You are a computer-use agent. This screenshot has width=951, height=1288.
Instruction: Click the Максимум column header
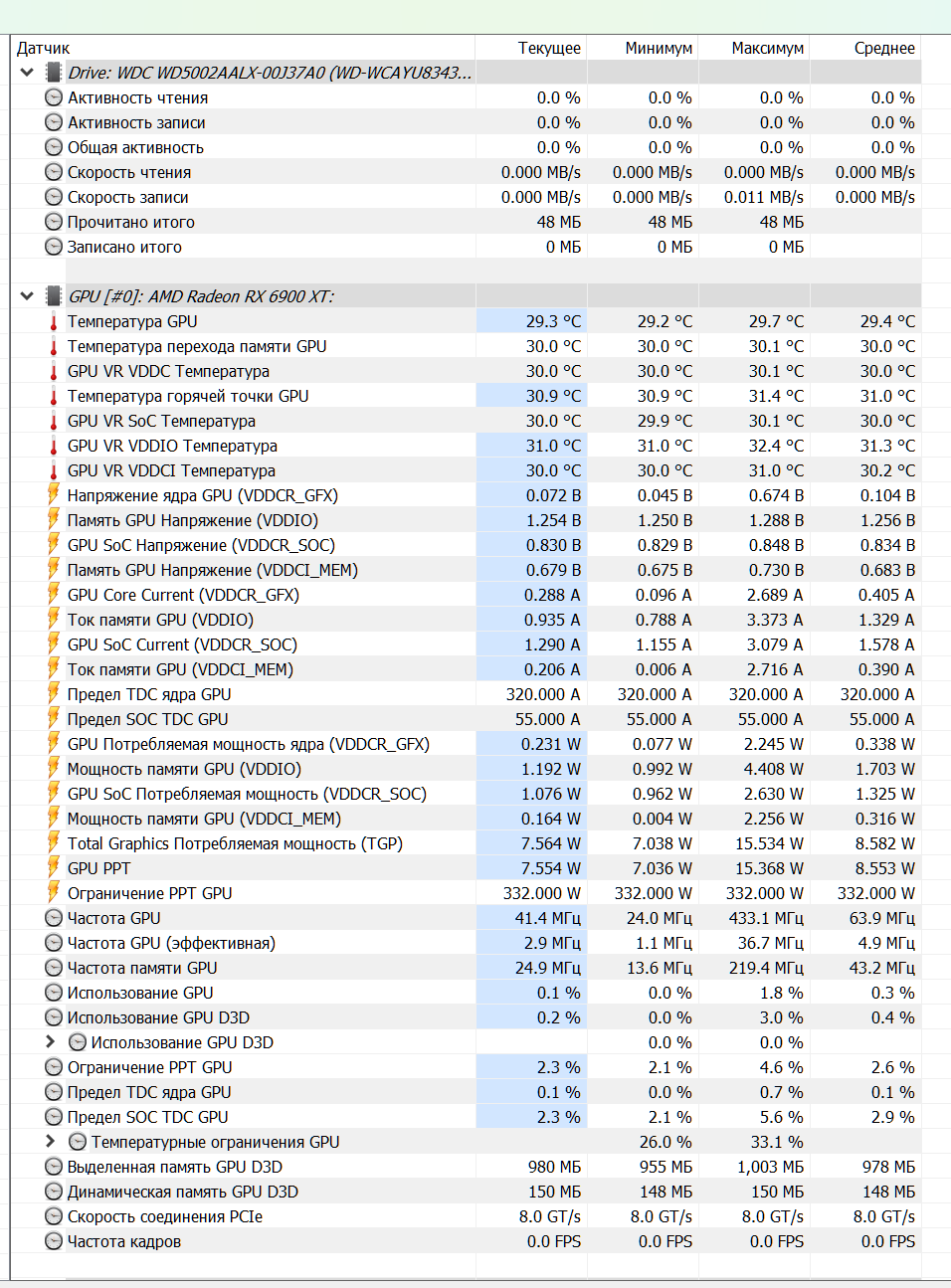click(x=768, y=48)
